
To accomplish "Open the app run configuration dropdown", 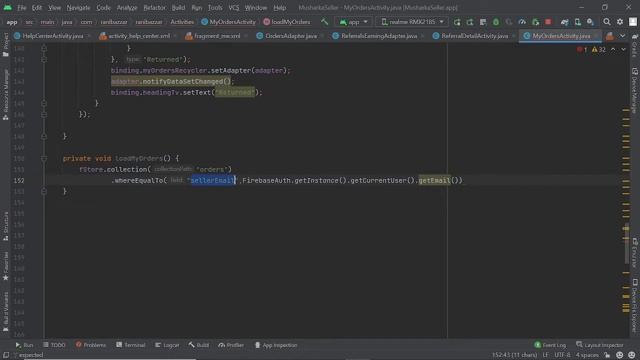I will click(353, 22).
